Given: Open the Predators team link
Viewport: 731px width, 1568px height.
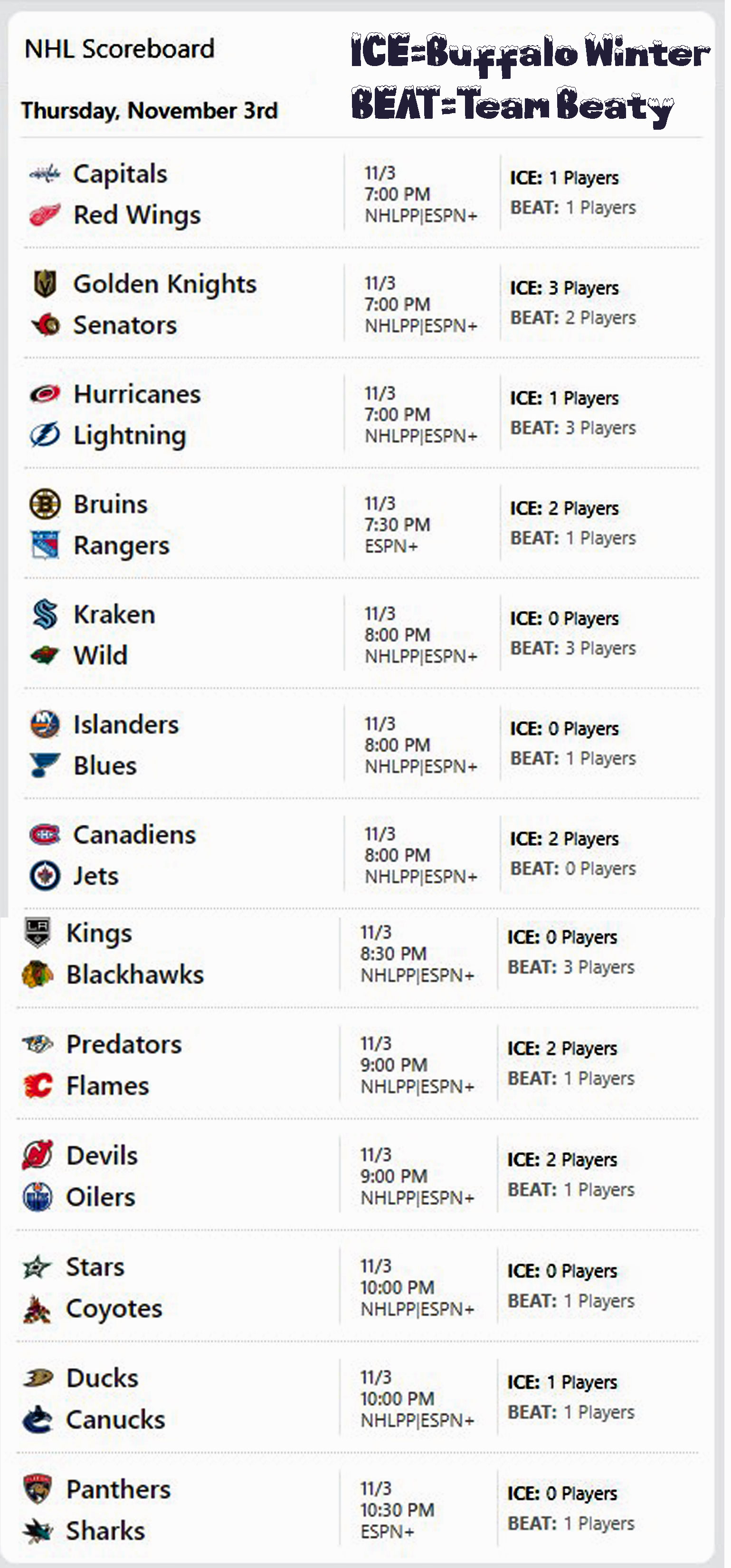Looking at the screenshot, I should coord(123,1045).
